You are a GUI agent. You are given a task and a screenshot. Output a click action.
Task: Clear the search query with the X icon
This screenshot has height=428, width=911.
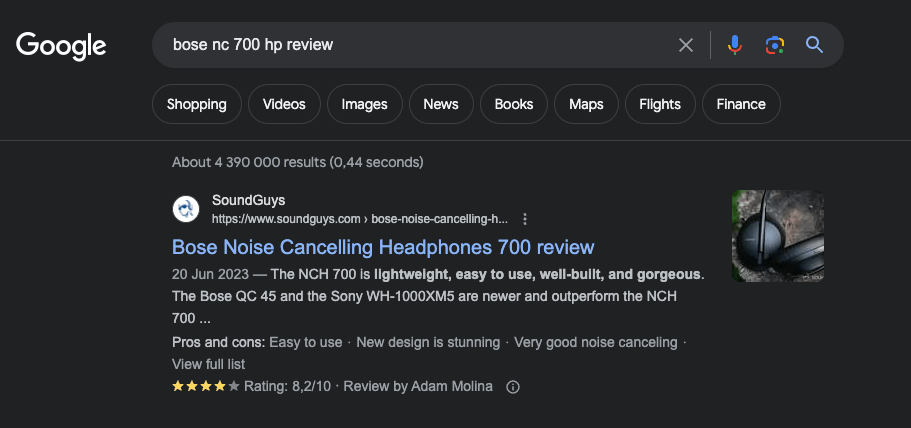click(686, 45)
